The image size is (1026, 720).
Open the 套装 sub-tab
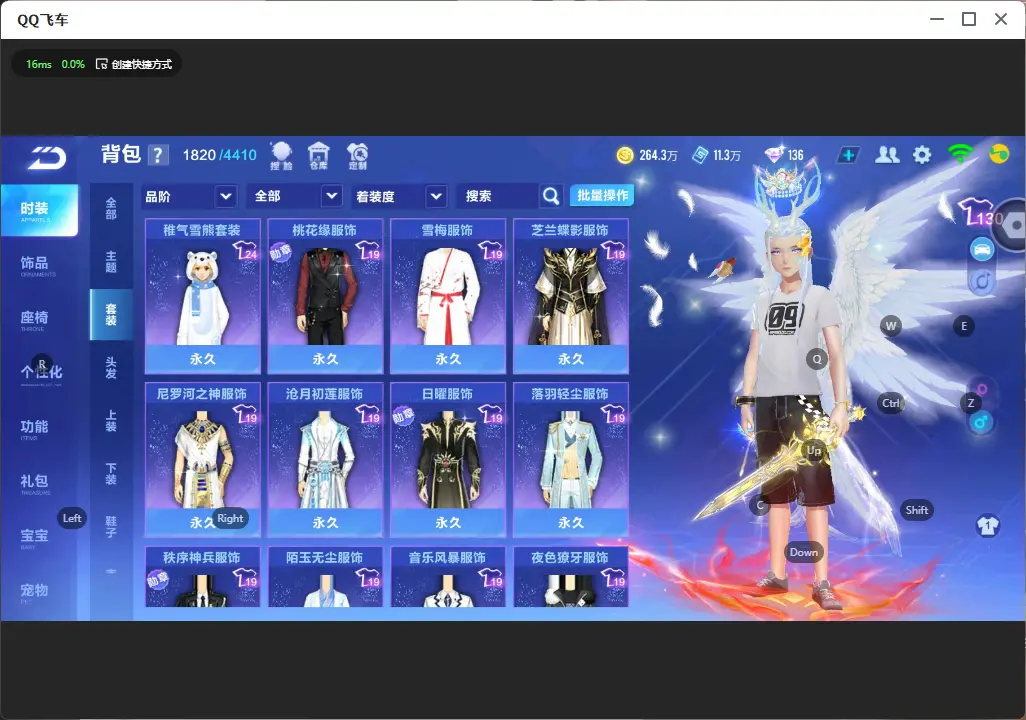point(111,314)
